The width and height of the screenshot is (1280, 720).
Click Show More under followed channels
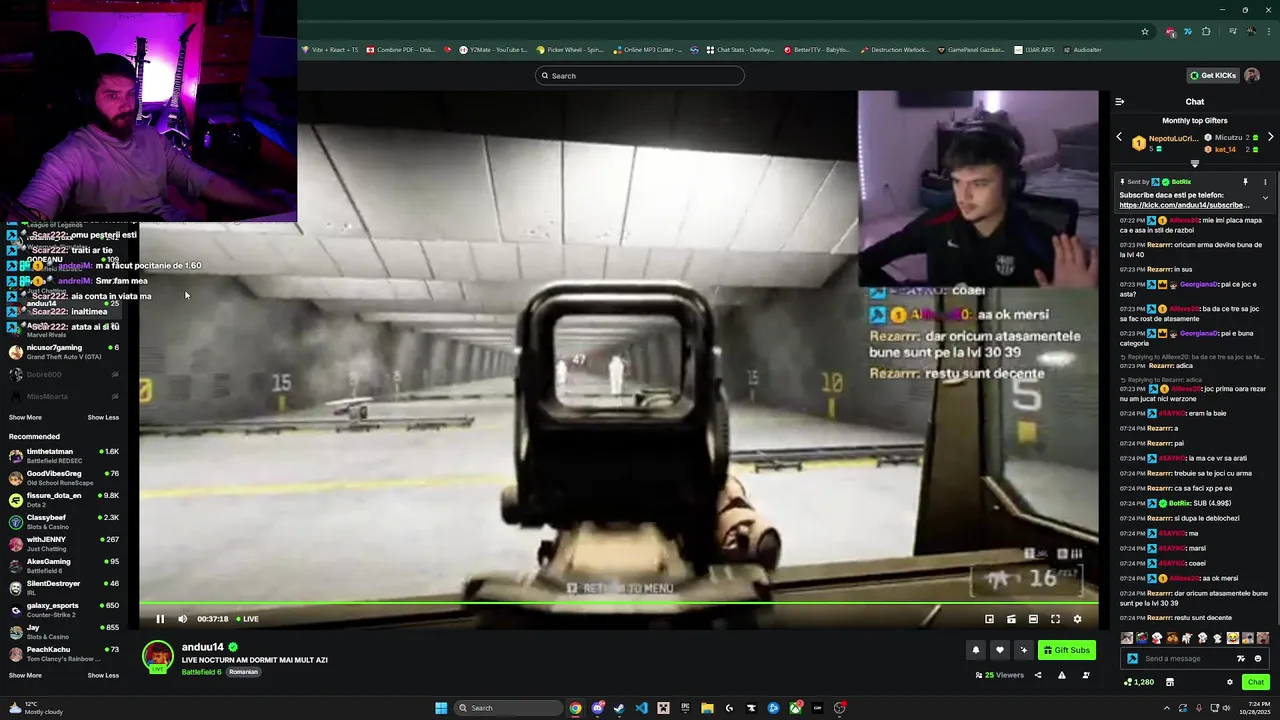(25, 417)
